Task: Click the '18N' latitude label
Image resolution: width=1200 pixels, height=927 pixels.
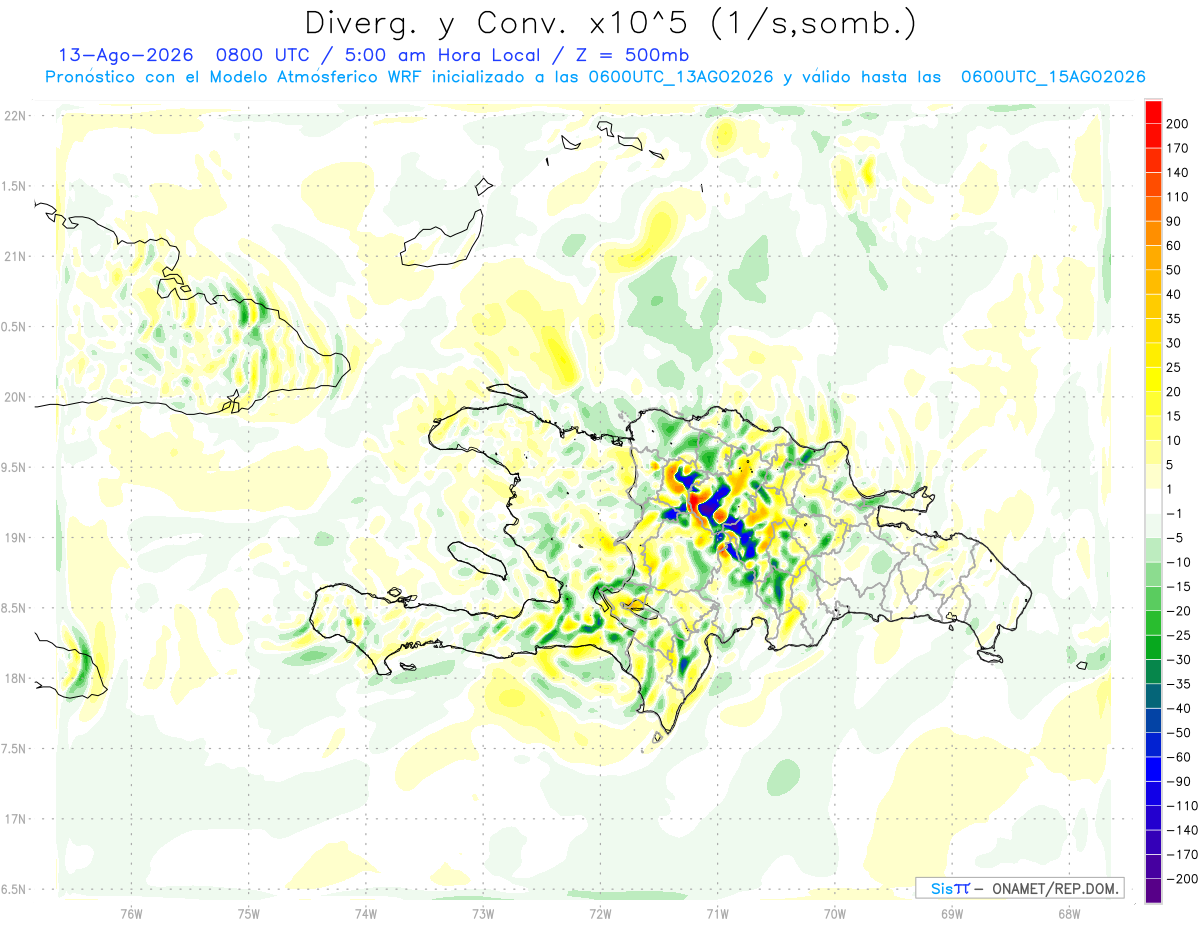Action: coord(15,678)
